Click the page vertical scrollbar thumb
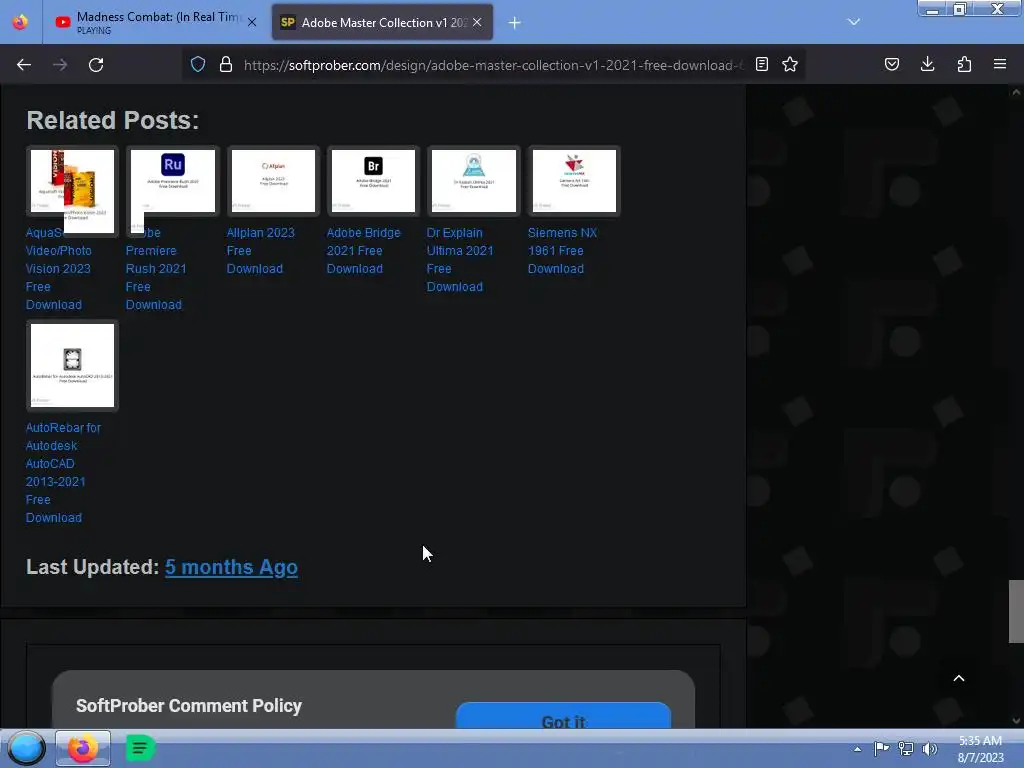1024x768 pixels. click(1016, 611)
